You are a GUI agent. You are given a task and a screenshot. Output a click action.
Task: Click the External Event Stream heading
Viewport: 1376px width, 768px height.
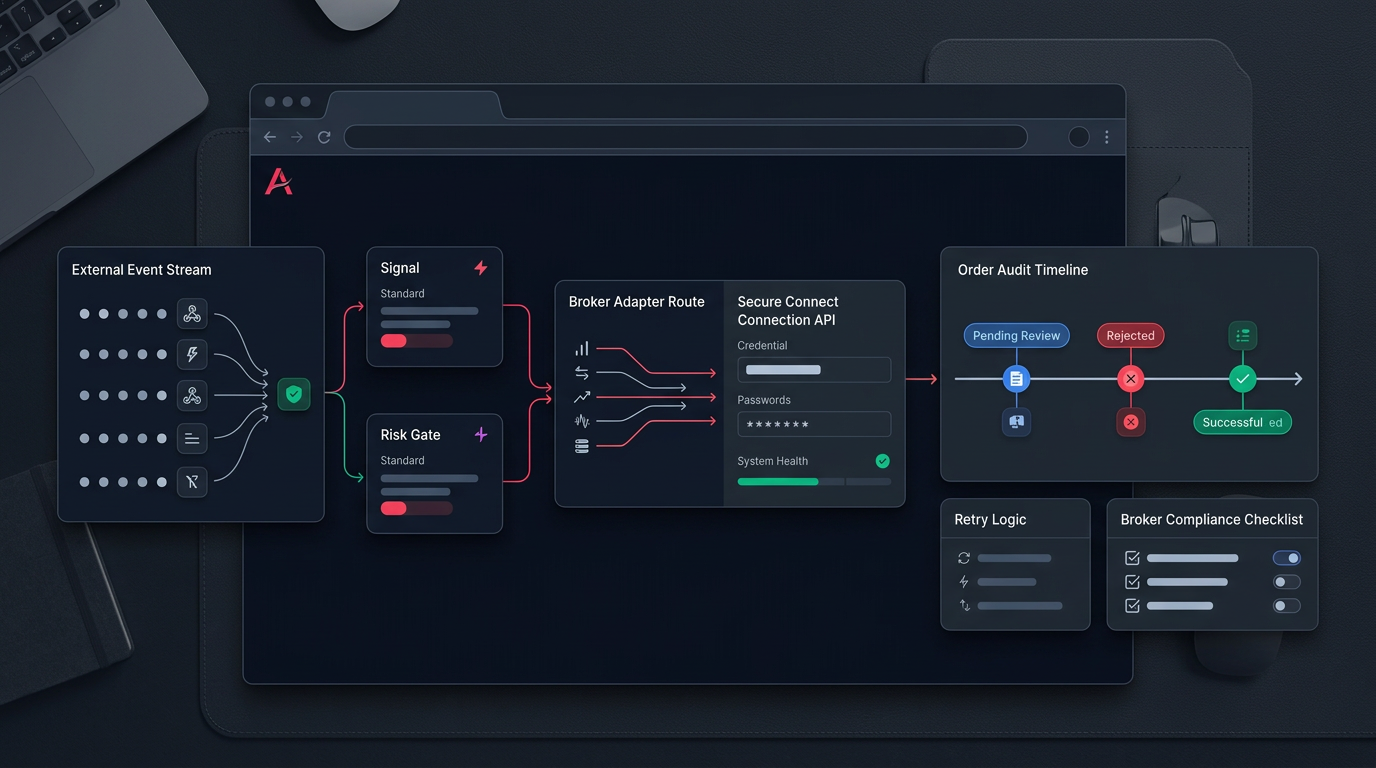[141, 270]
